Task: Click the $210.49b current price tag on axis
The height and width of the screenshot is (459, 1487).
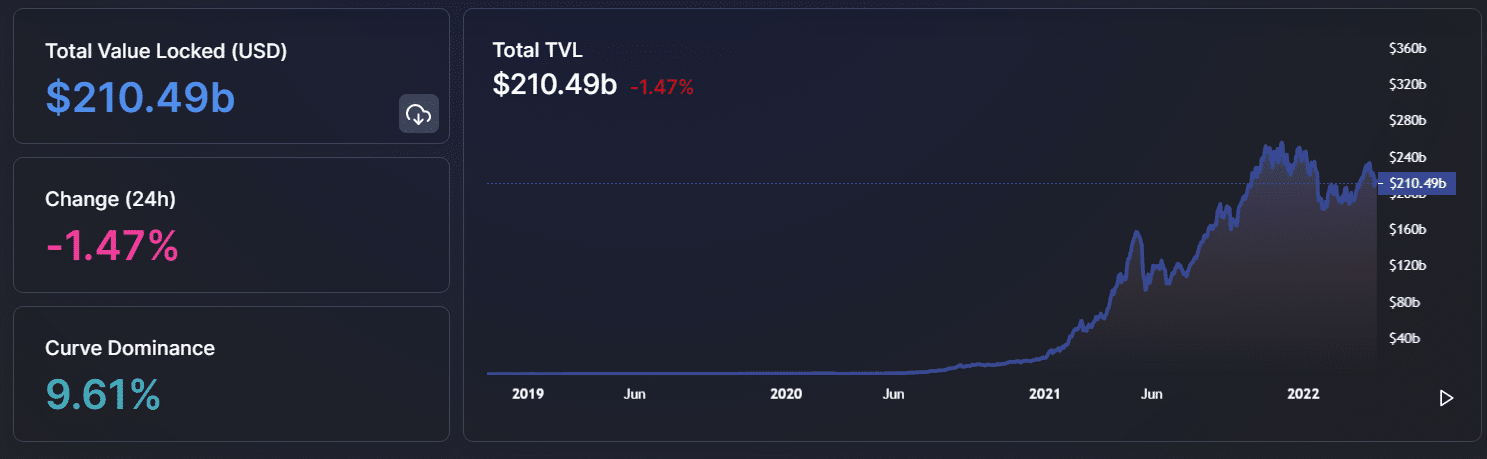Action: point(1417,183)
